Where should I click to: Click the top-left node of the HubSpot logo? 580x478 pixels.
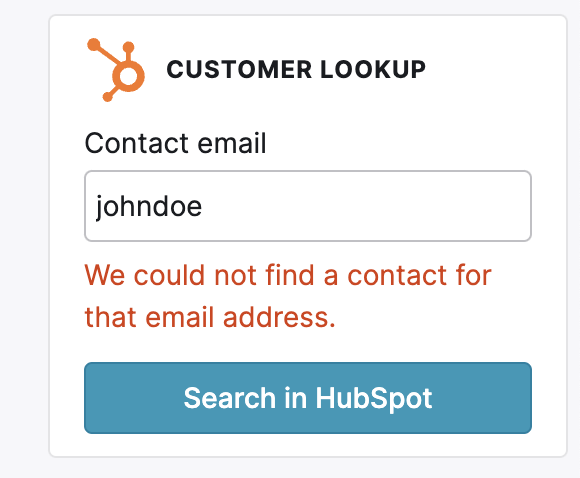click(94, 44)
